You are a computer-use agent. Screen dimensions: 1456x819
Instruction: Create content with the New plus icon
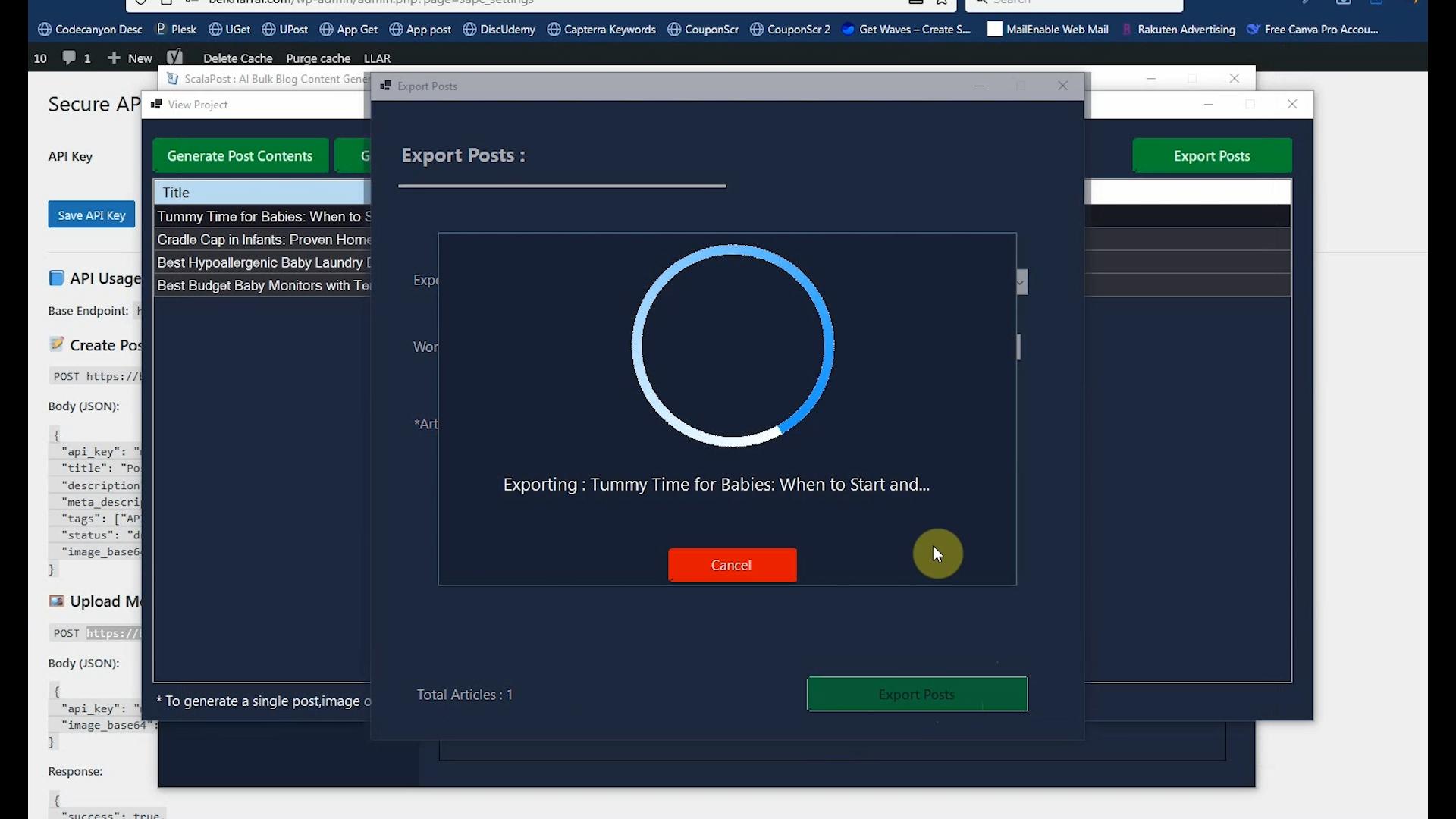(128, 58)
